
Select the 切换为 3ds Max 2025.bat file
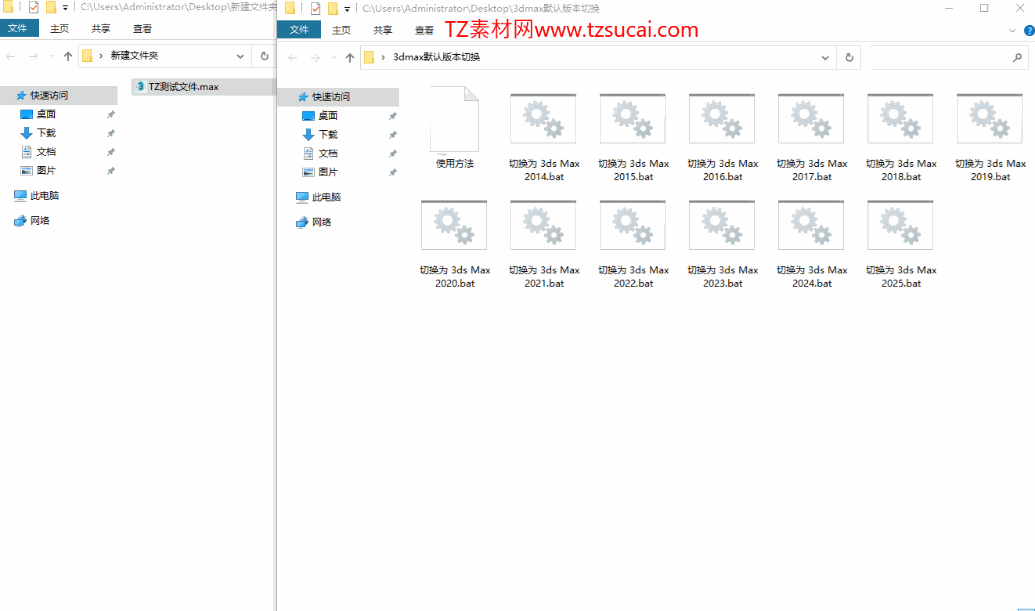coord(900,243)
